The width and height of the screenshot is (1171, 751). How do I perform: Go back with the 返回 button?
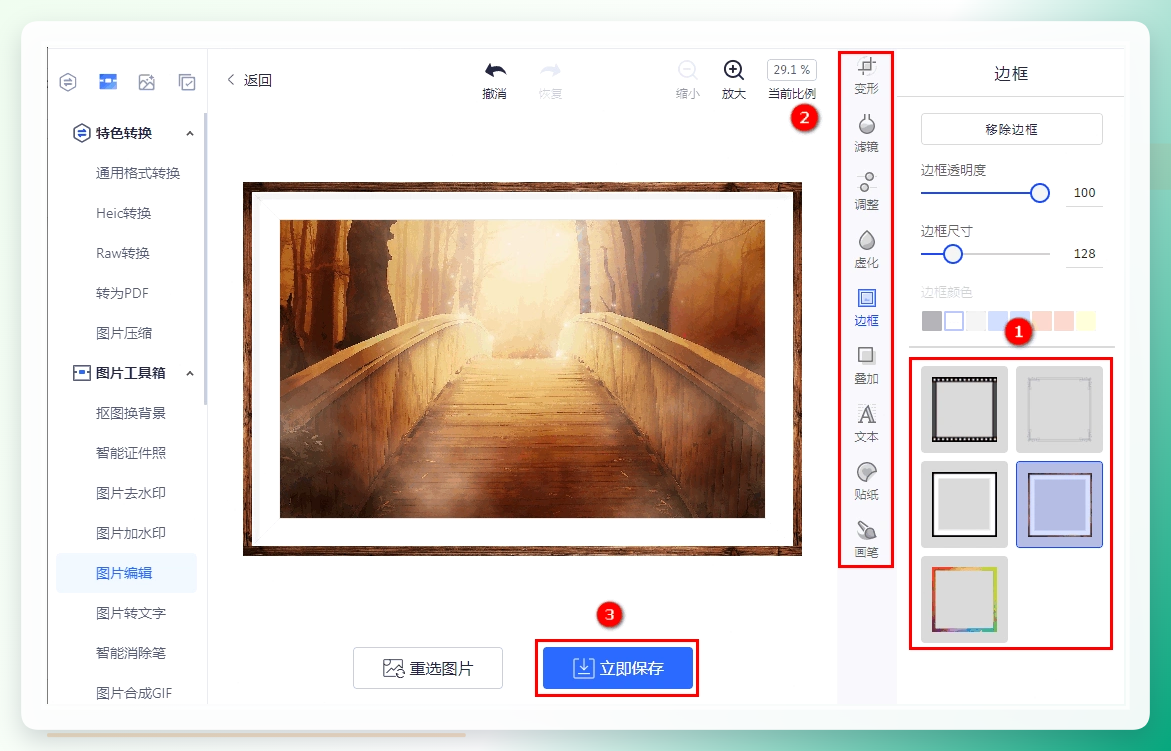pos(249,80)
